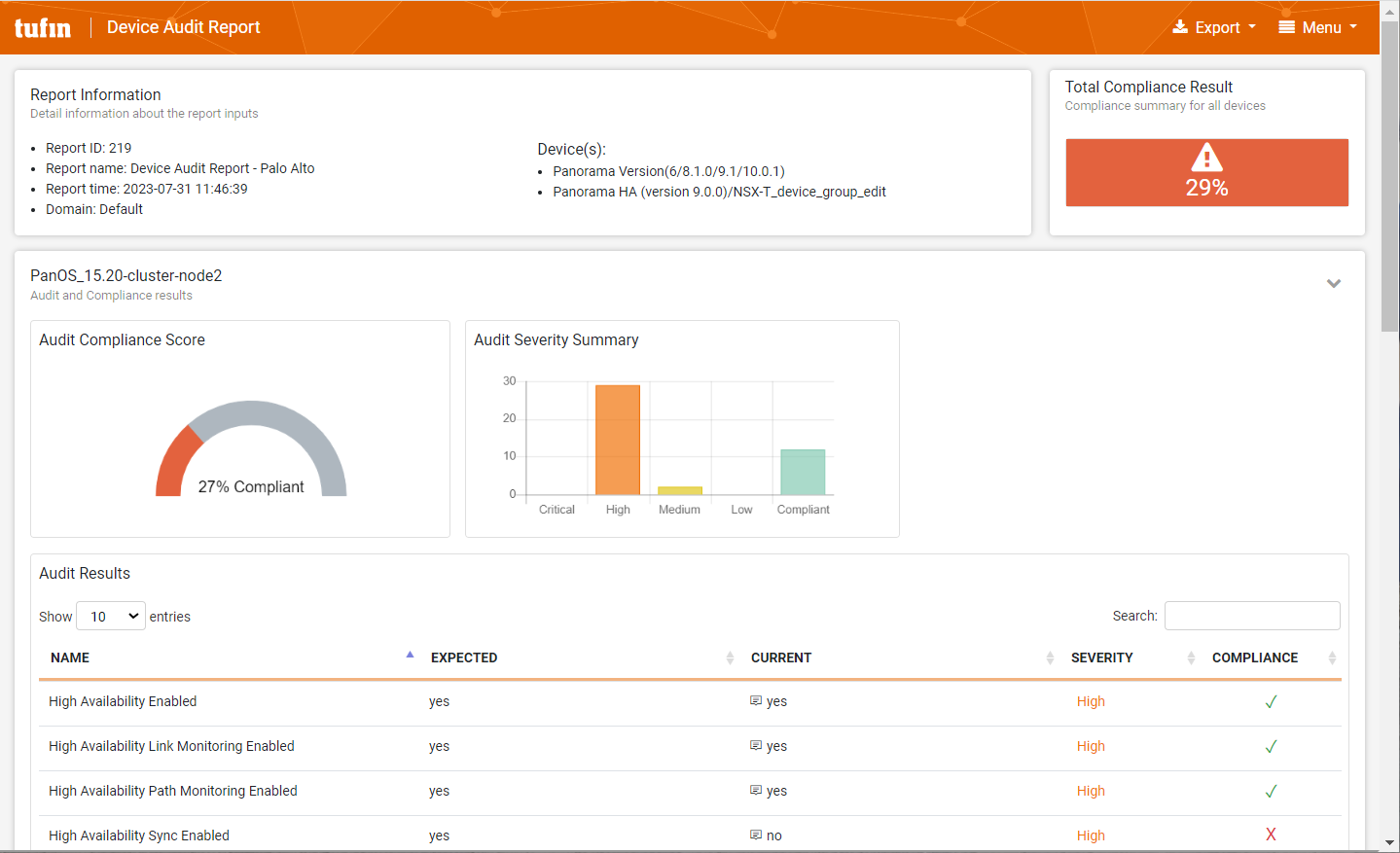1400x853 pixels.
Task: Click green checkmark for Link Monitoring Enabled row
Action: 1271,746
